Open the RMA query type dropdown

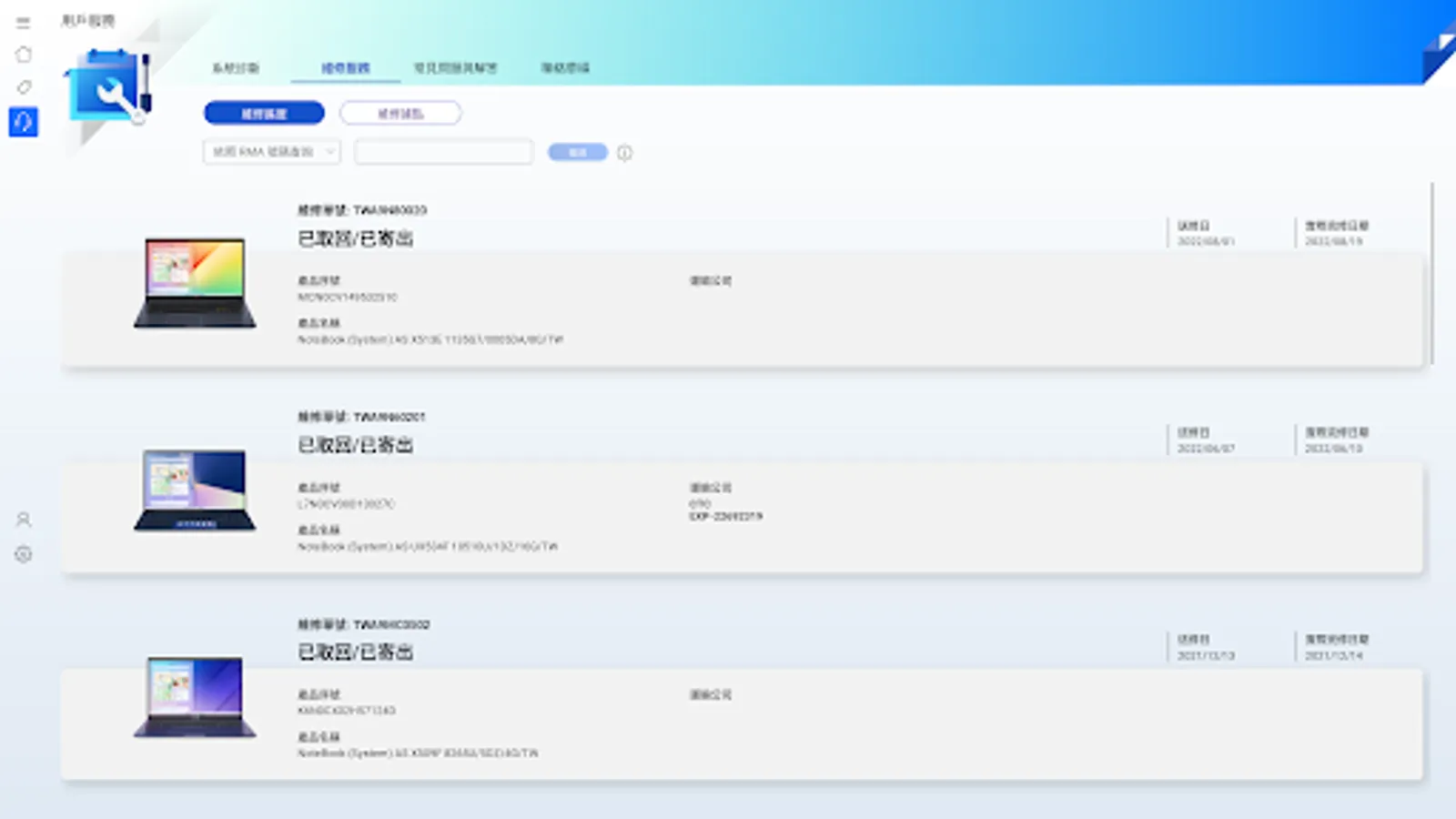[270, 152]
